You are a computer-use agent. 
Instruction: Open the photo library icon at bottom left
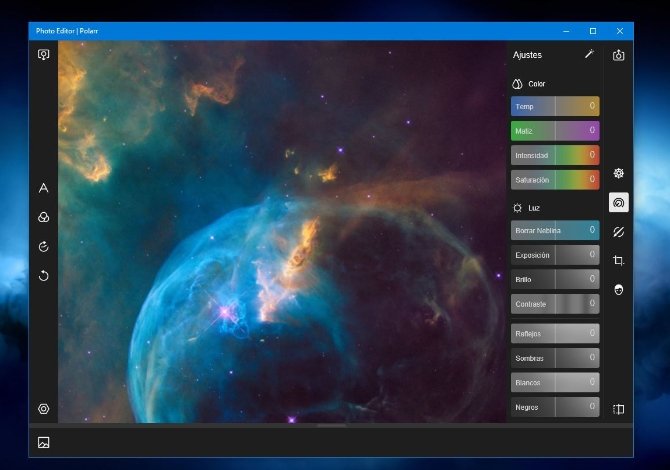click(44, 442)
